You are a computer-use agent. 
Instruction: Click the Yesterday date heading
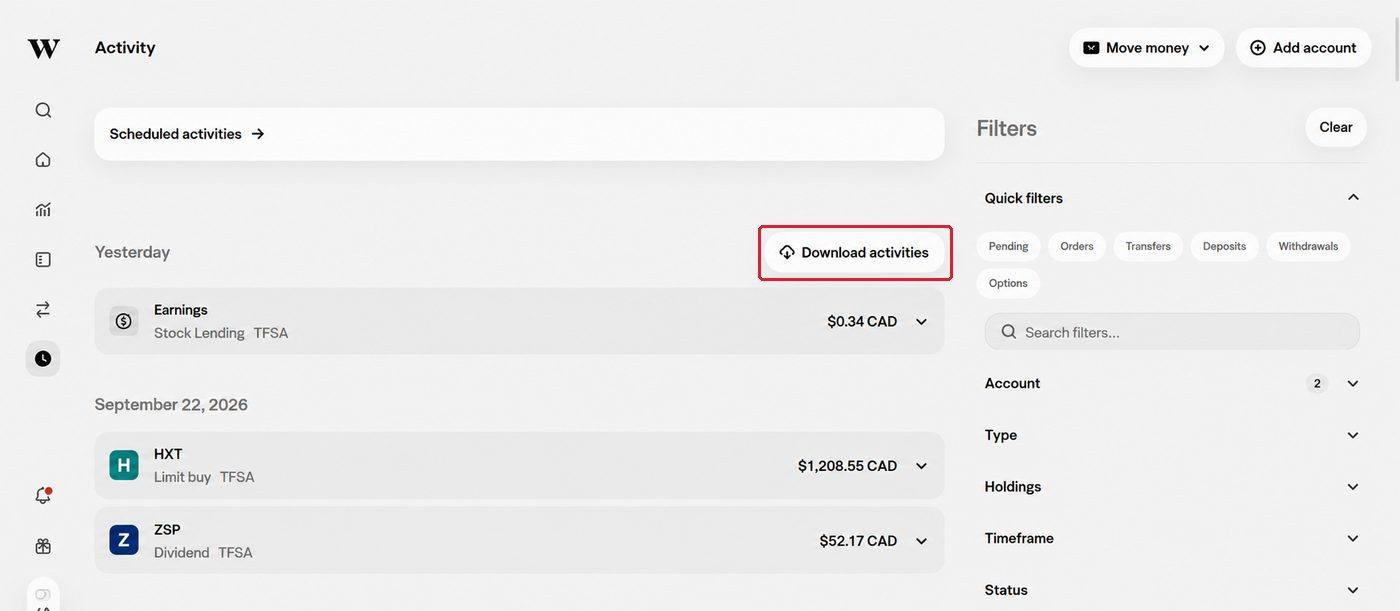pos(132,252)
